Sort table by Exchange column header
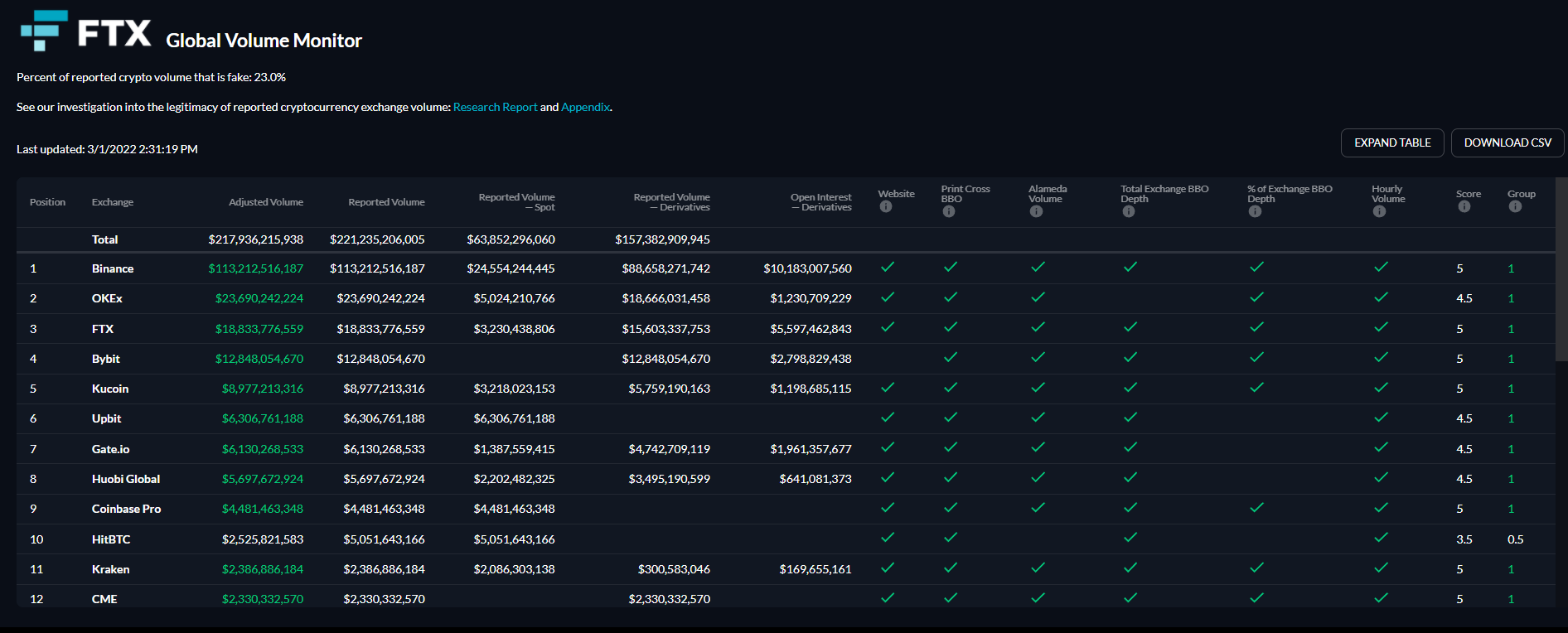 113,202
